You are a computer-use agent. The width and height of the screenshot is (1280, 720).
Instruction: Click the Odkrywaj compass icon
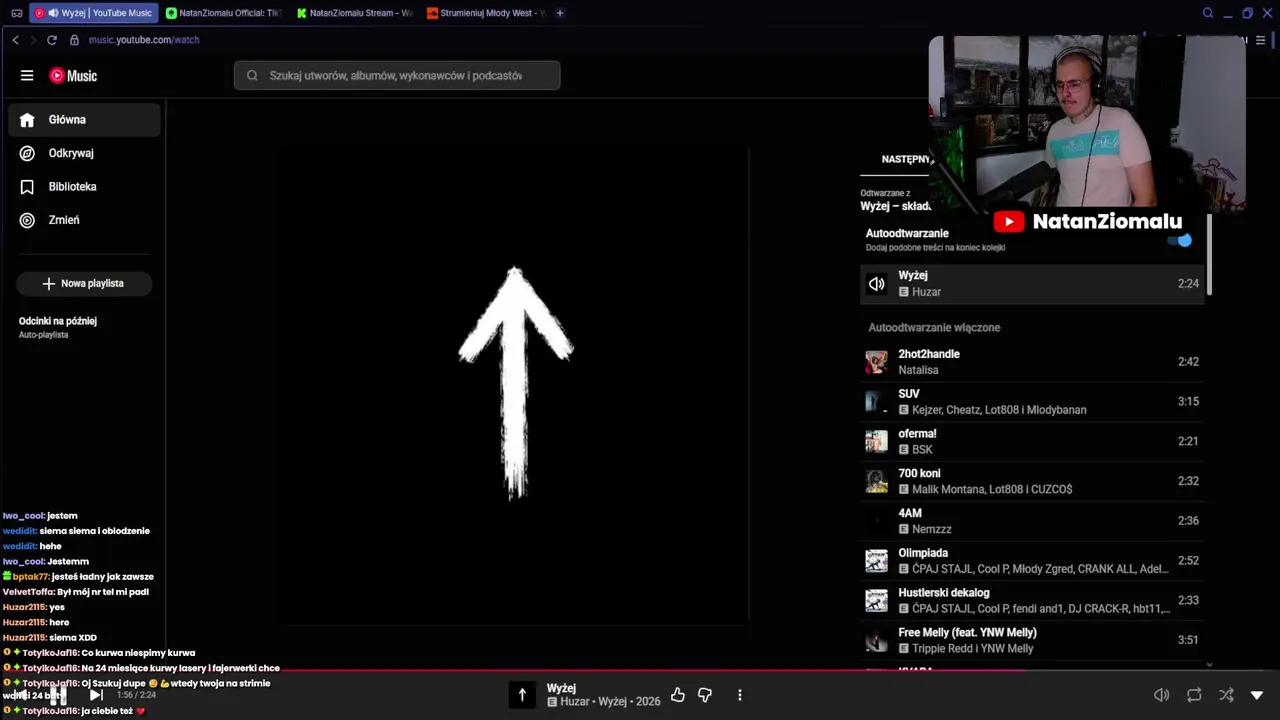(x=27, y=153)
